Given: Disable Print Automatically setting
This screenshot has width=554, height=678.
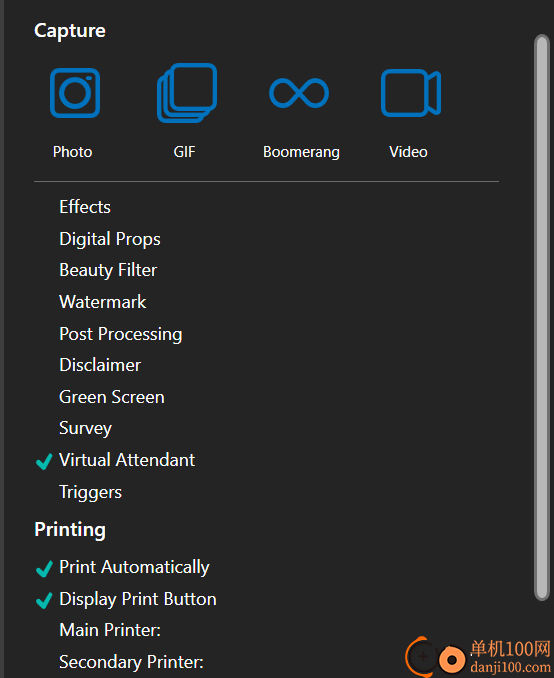Looking at the screenshot, I should [134, 567].
